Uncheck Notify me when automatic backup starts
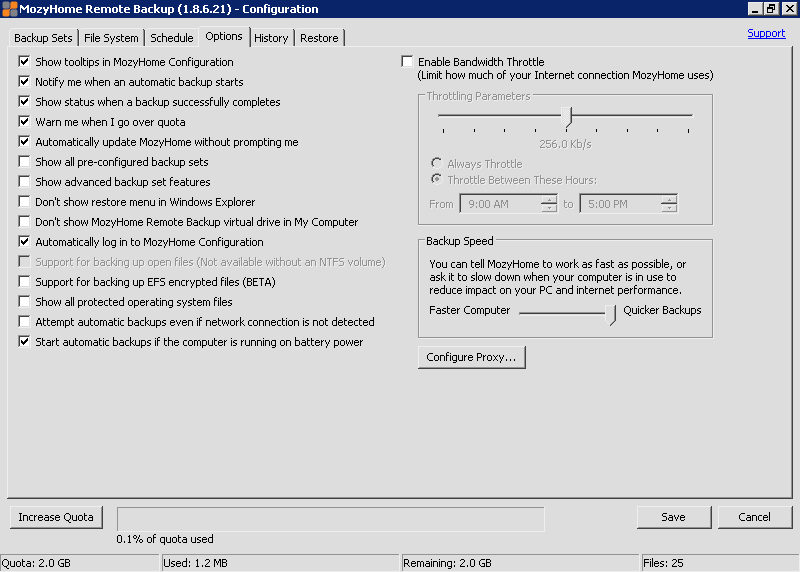The width and height of the screenshot is (800, 572). click(x=24, y=82)
